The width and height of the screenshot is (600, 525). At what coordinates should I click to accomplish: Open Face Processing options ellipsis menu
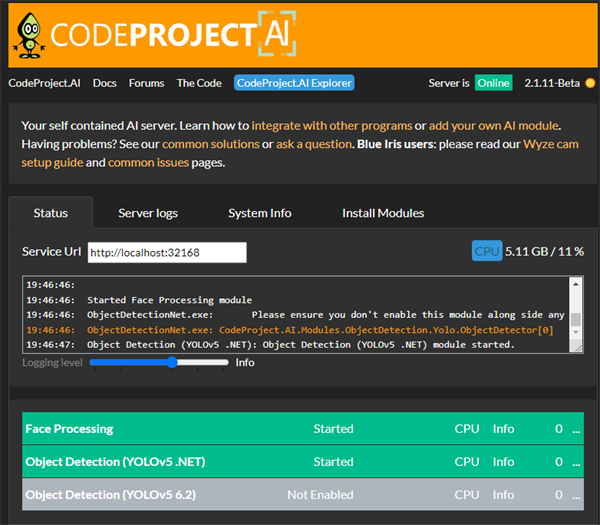click(x=576, y=429)
